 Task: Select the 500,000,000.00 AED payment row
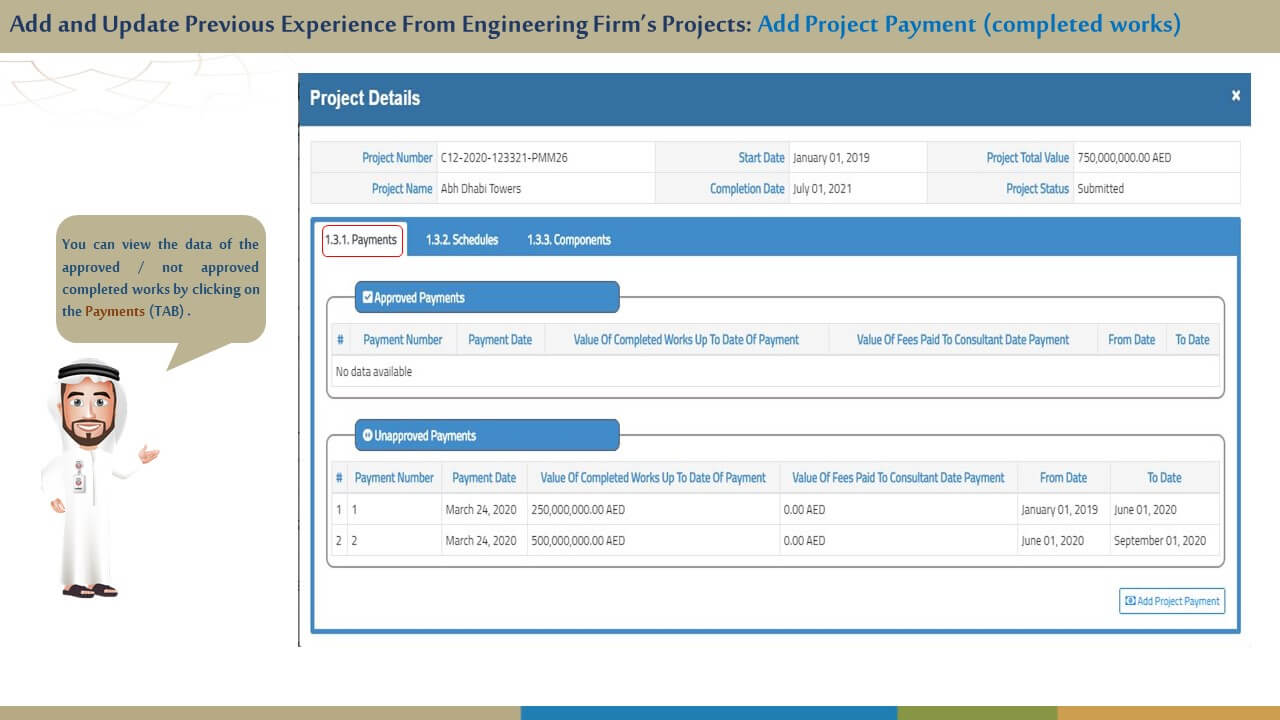[x=577, y=541]
